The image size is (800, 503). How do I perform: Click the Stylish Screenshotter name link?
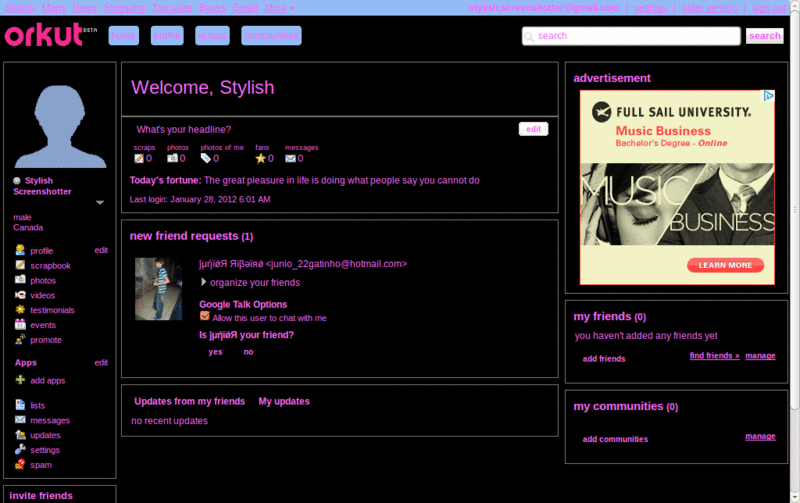[x=42, y=186]
